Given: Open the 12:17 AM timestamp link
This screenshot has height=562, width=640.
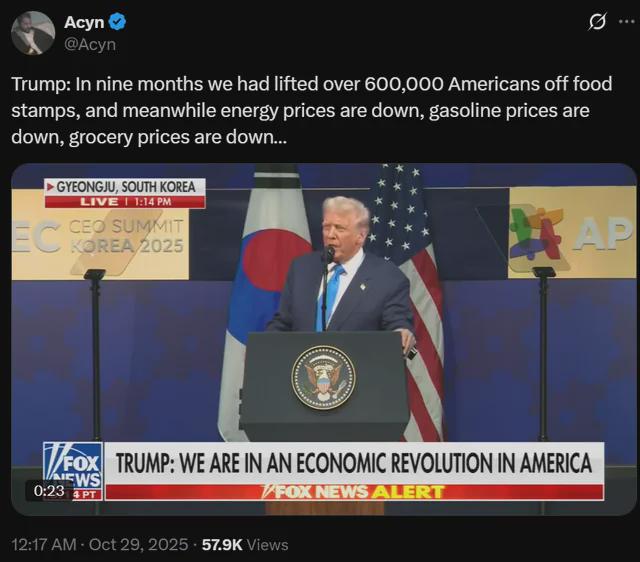Looking at the screenshot, I should point(44,544).
